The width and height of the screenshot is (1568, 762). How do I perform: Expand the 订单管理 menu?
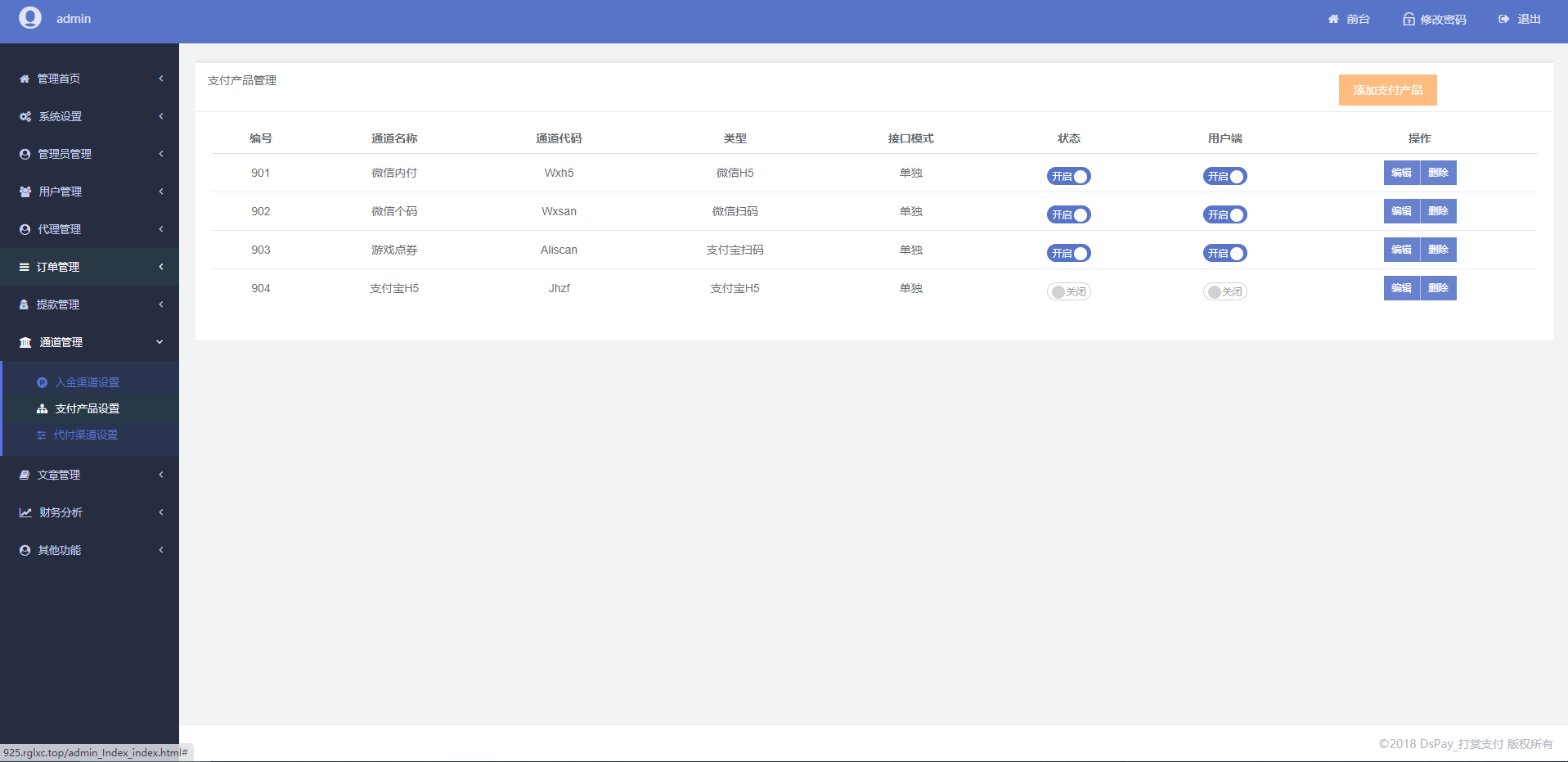coord(89,267)
